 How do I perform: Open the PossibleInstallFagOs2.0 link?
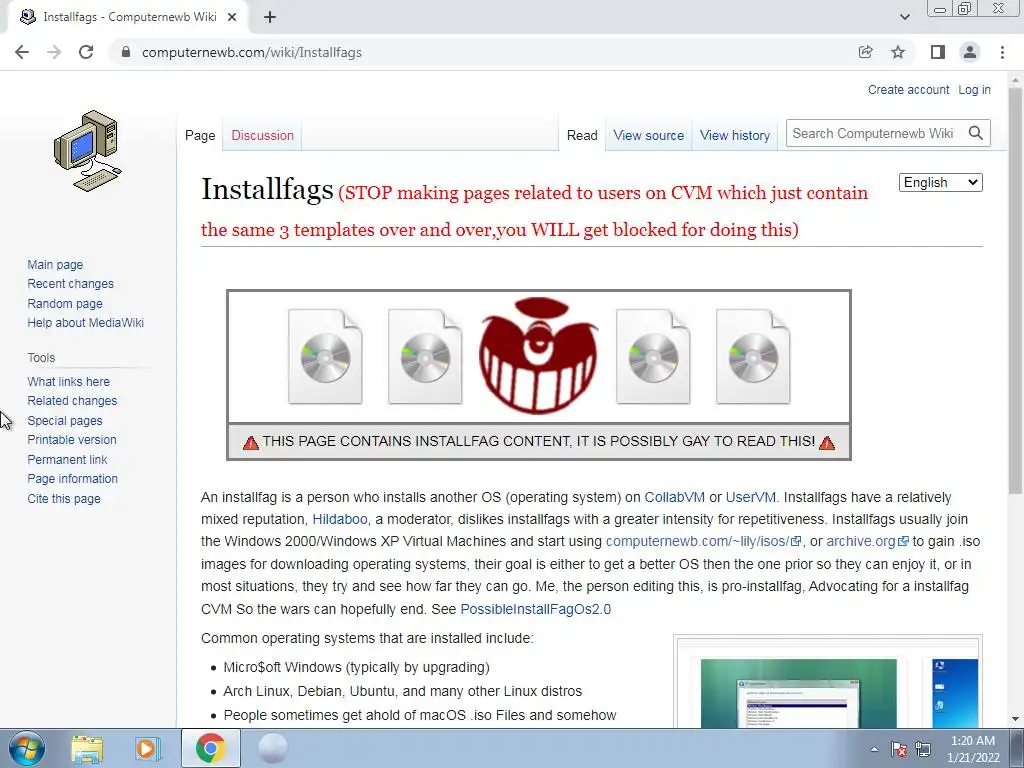click(536, 609)
